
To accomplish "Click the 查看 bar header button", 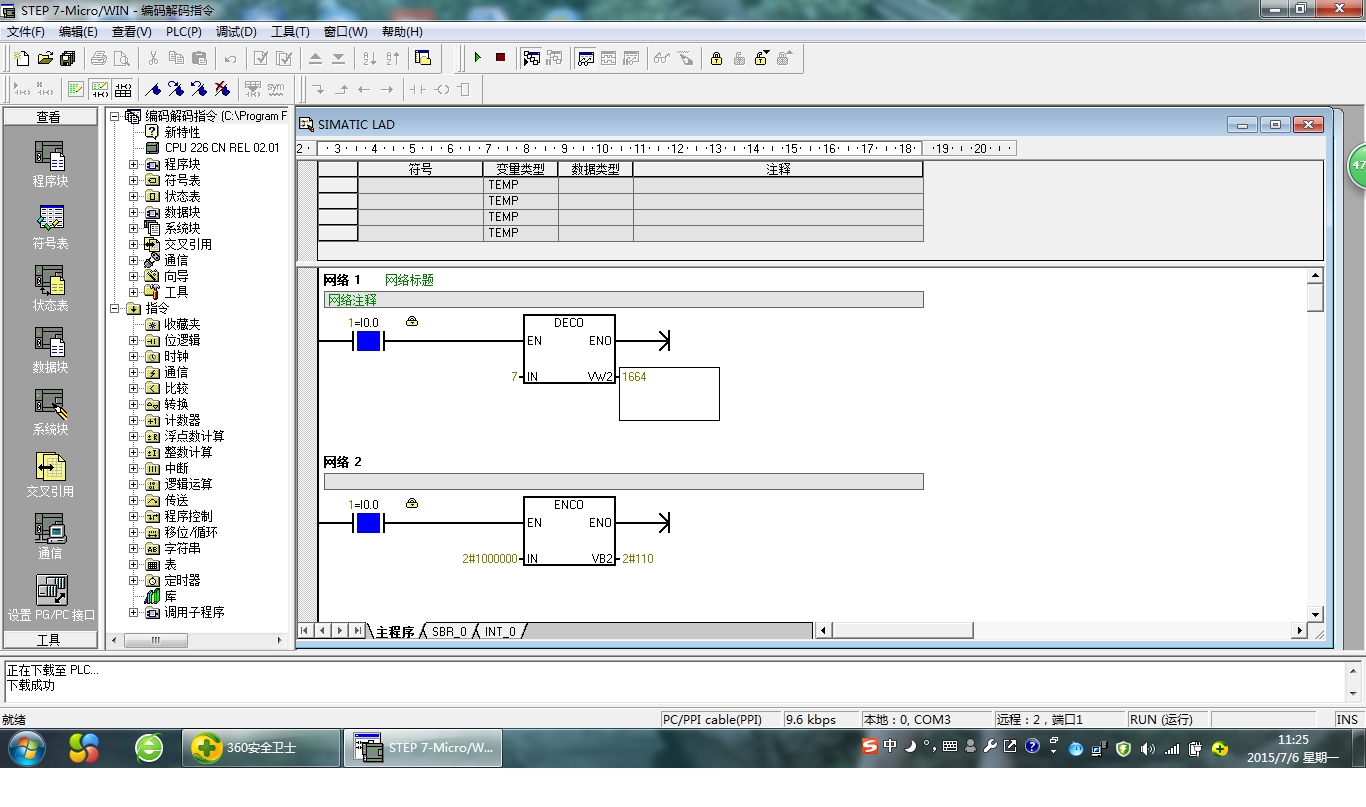I will [x=49, y=117].
